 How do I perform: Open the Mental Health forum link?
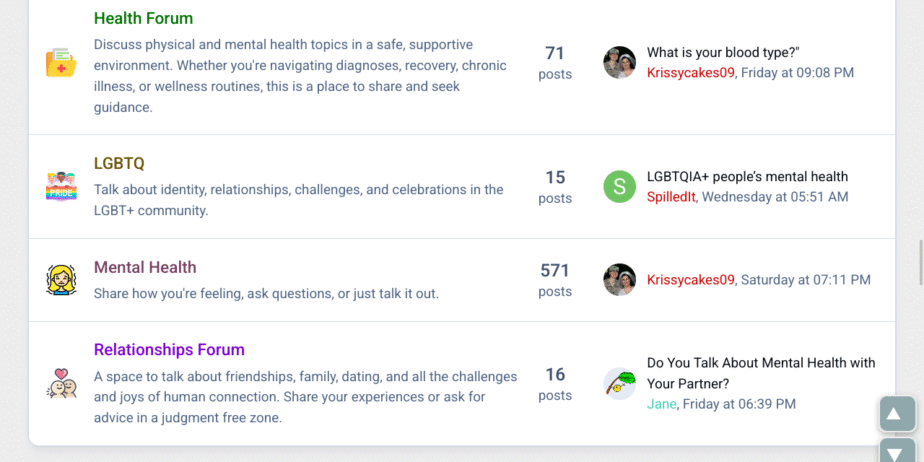point(145,267)
